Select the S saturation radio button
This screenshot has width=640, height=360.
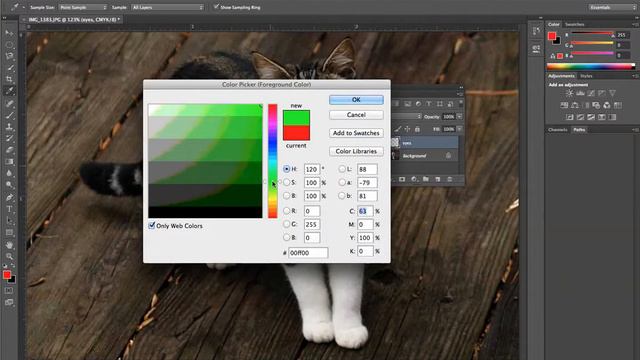coord(287,182)
